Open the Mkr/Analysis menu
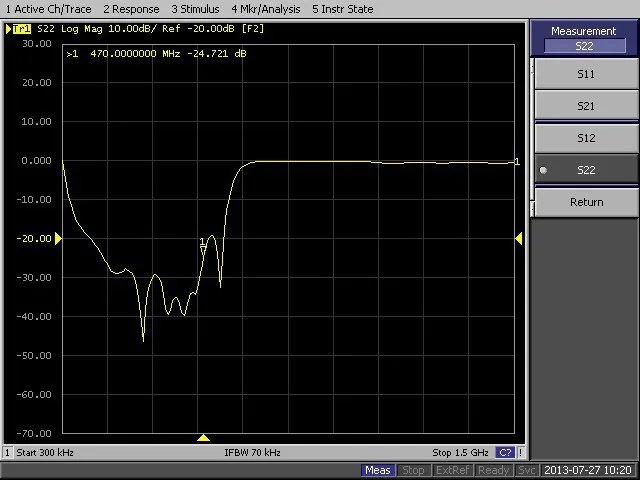Viewport: 640px width, 480px height. click(266, 9)
